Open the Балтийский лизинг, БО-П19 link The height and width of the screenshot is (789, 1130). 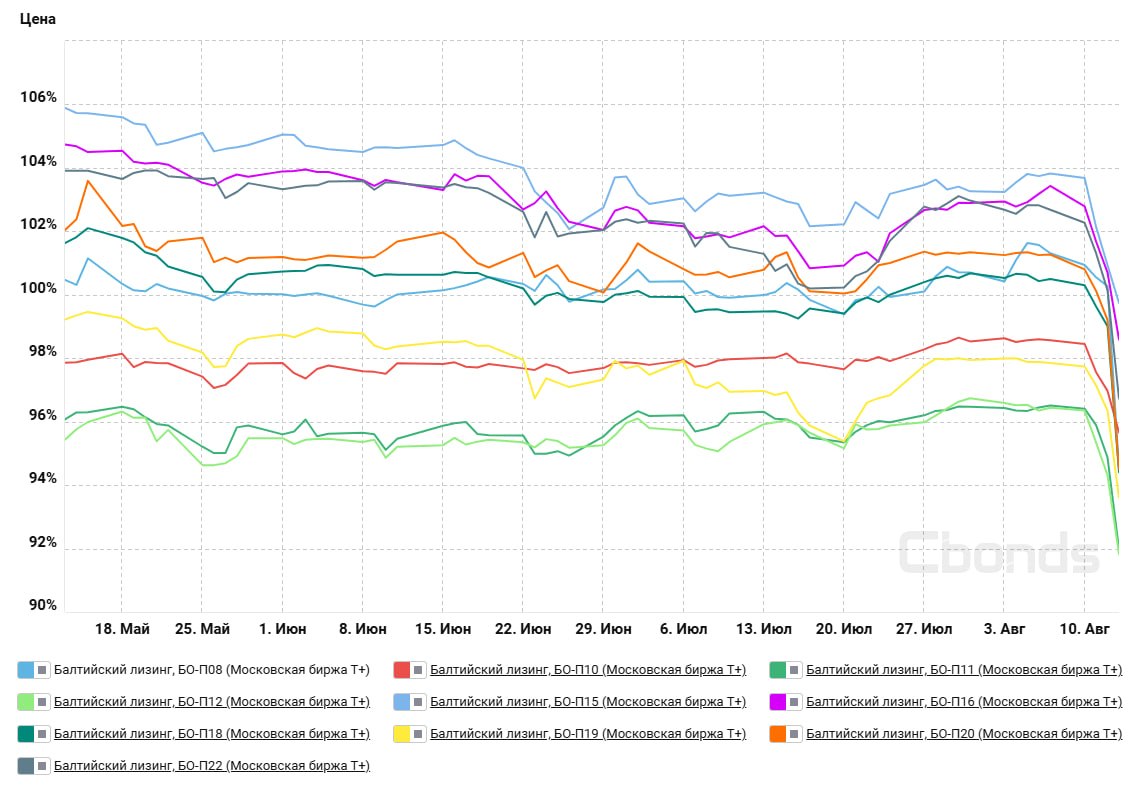[x=588, y=734]
